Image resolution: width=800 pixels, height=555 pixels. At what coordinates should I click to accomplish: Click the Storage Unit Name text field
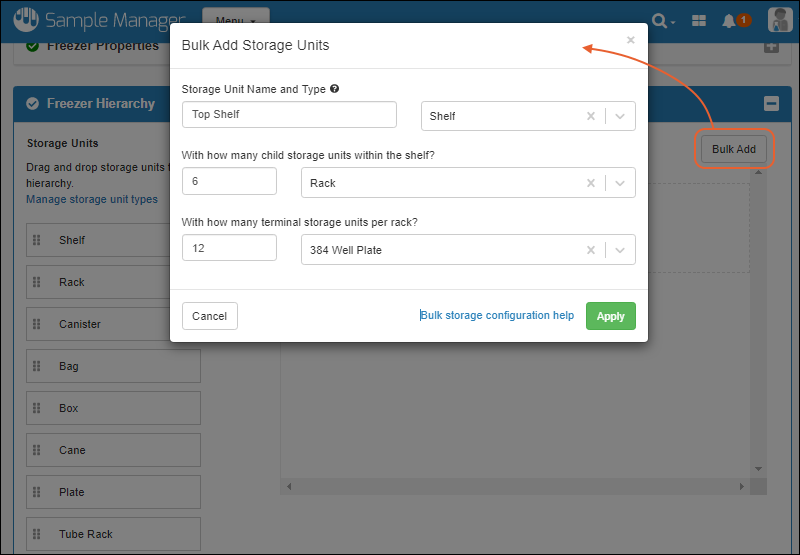pyautogui.click(x=289, y=115)
